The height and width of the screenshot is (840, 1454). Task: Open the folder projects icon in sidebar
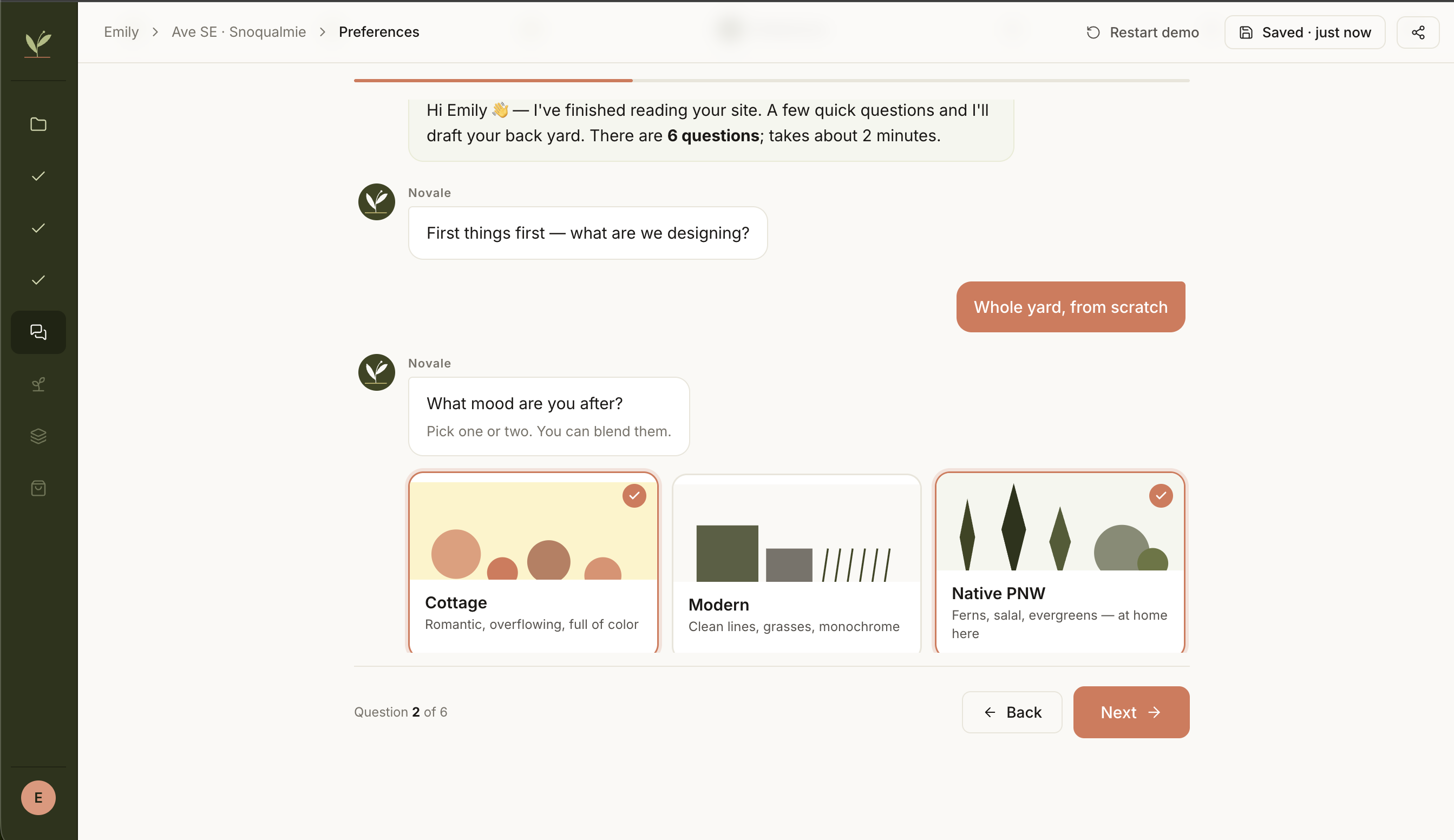(x=38, y=124)
